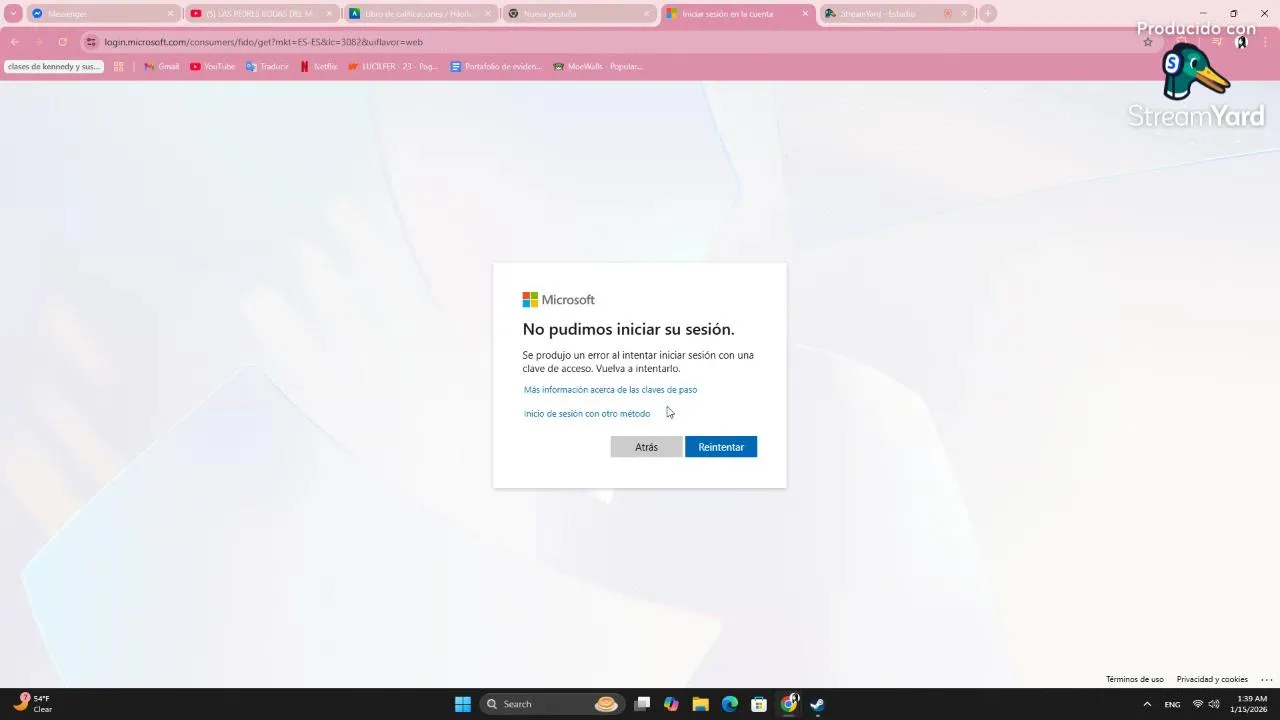The width and height of the screenshot is (1280, 720).
Task: Open the Gmail bookmark
Action: (161, 67)
